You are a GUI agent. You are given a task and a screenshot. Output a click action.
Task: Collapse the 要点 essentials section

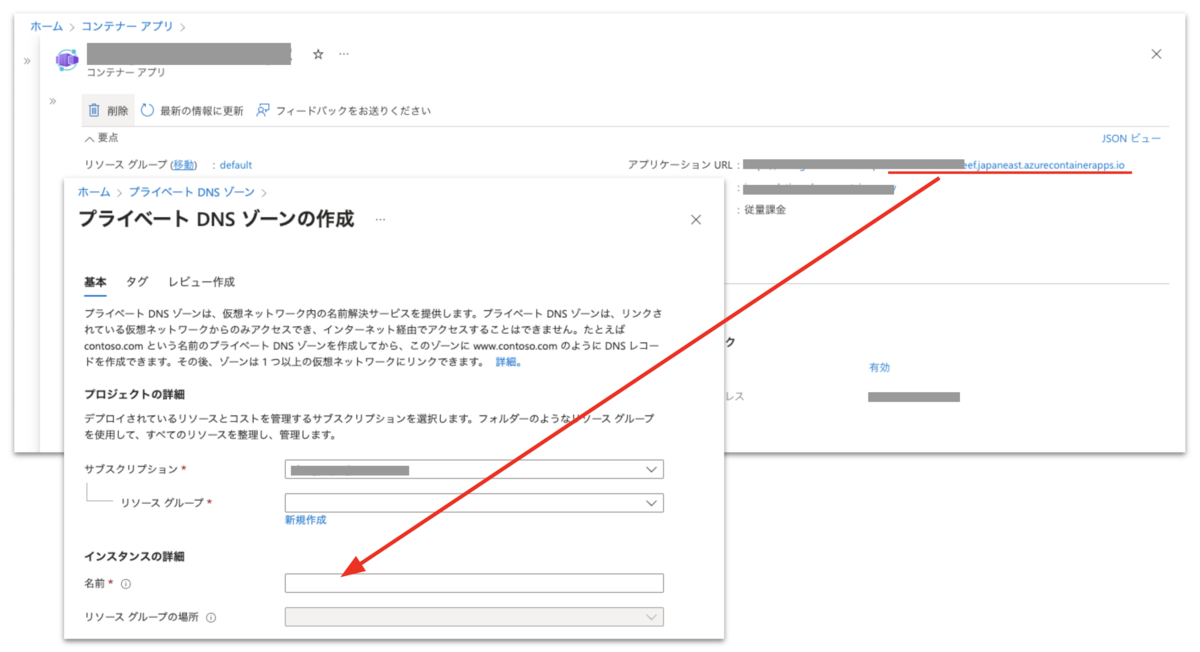click(x=101, y=138)
